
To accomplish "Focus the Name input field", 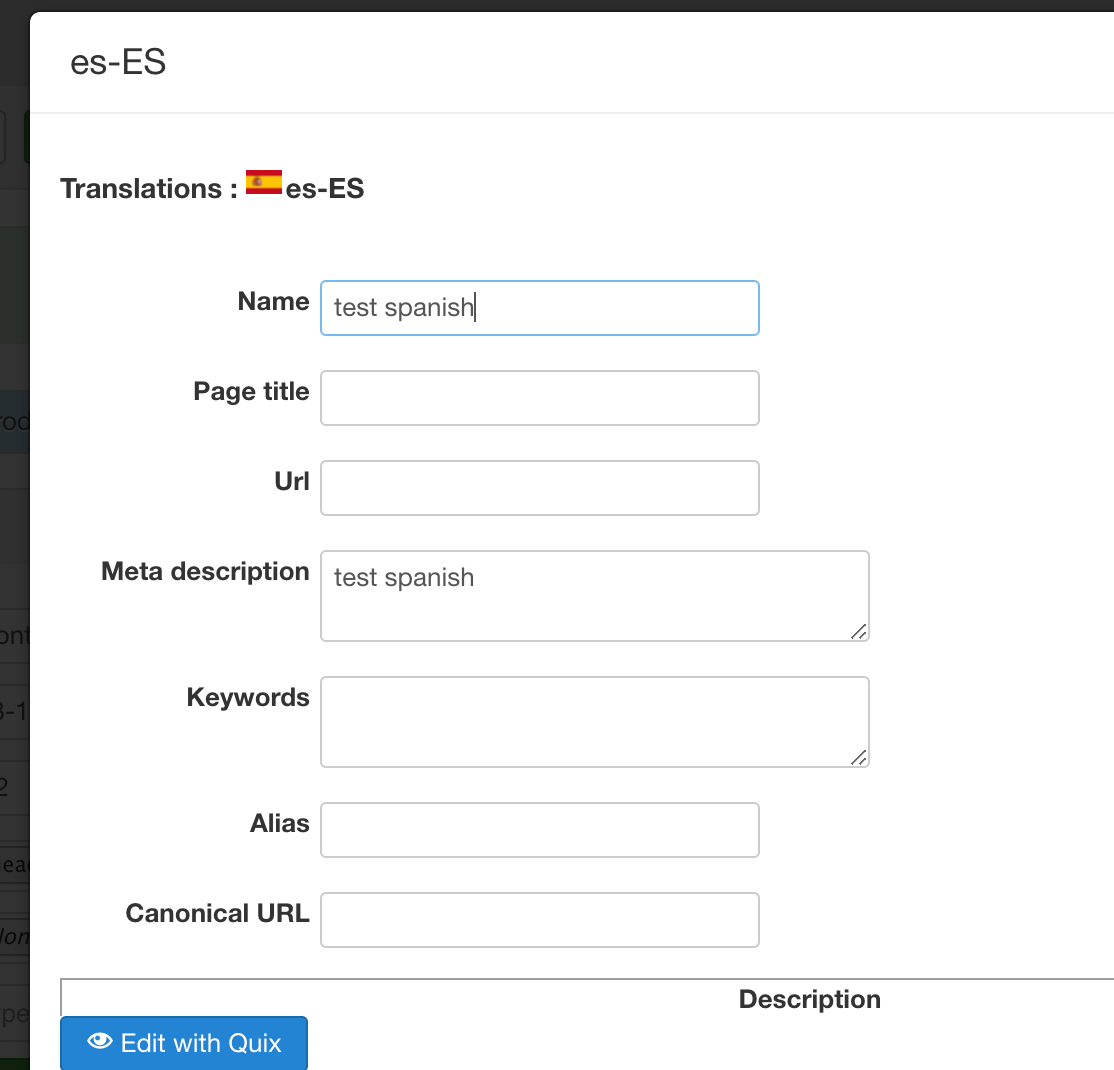I will pos(539,308).
